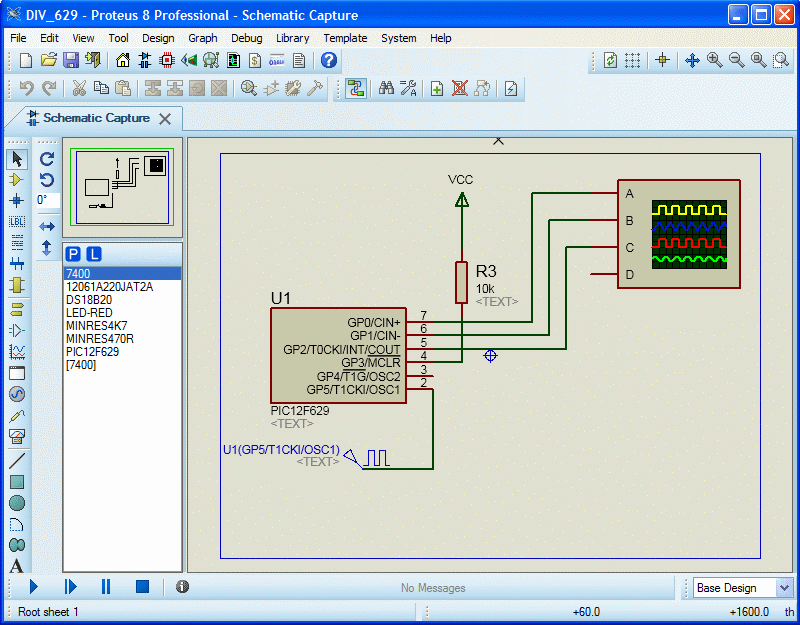Select MINRES4K7 in the device list

(122, 326)
